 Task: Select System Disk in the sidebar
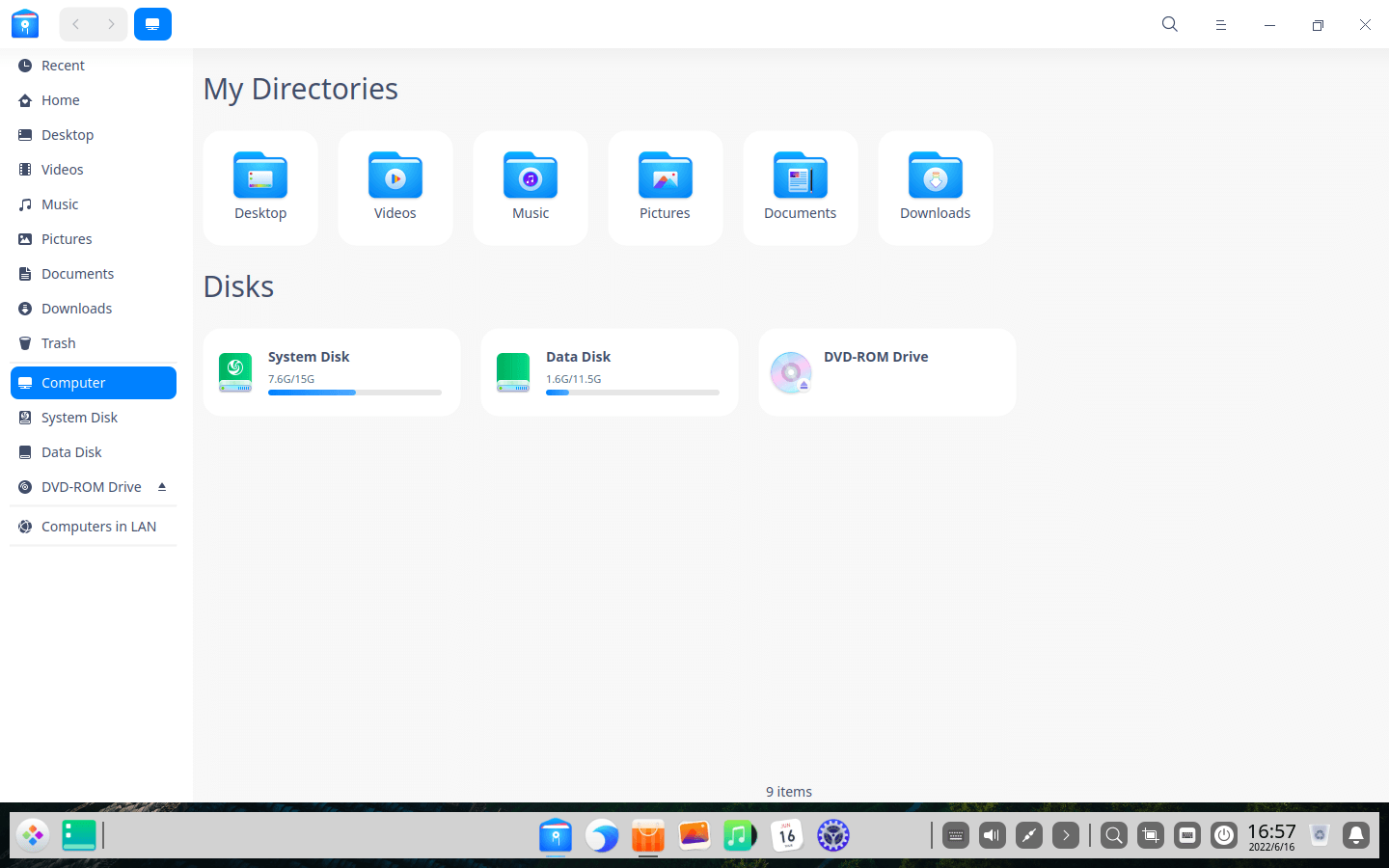[94, 418]
